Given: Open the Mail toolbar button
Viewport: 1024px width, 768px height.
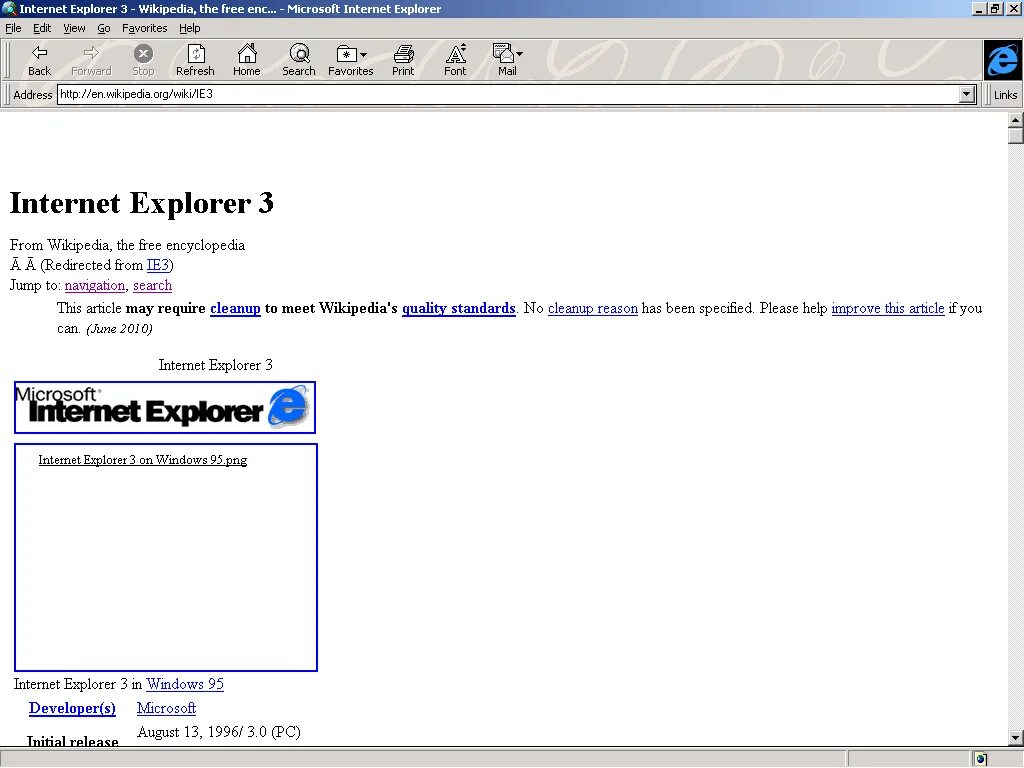Looking at the screenshot, I should (x=504, y=60).
